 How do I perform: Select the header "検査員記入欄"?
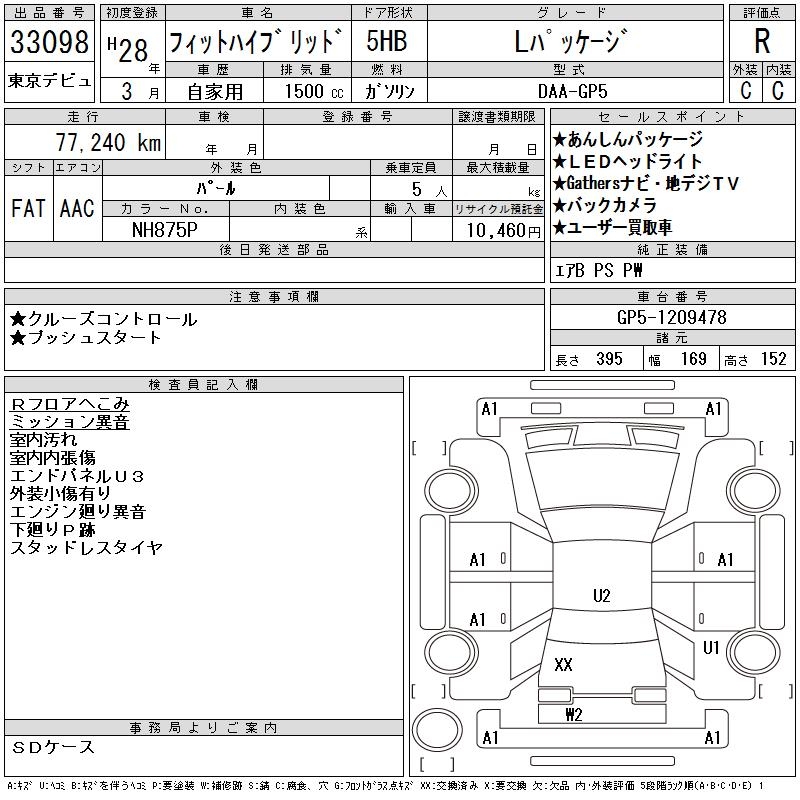coord(203,385)
